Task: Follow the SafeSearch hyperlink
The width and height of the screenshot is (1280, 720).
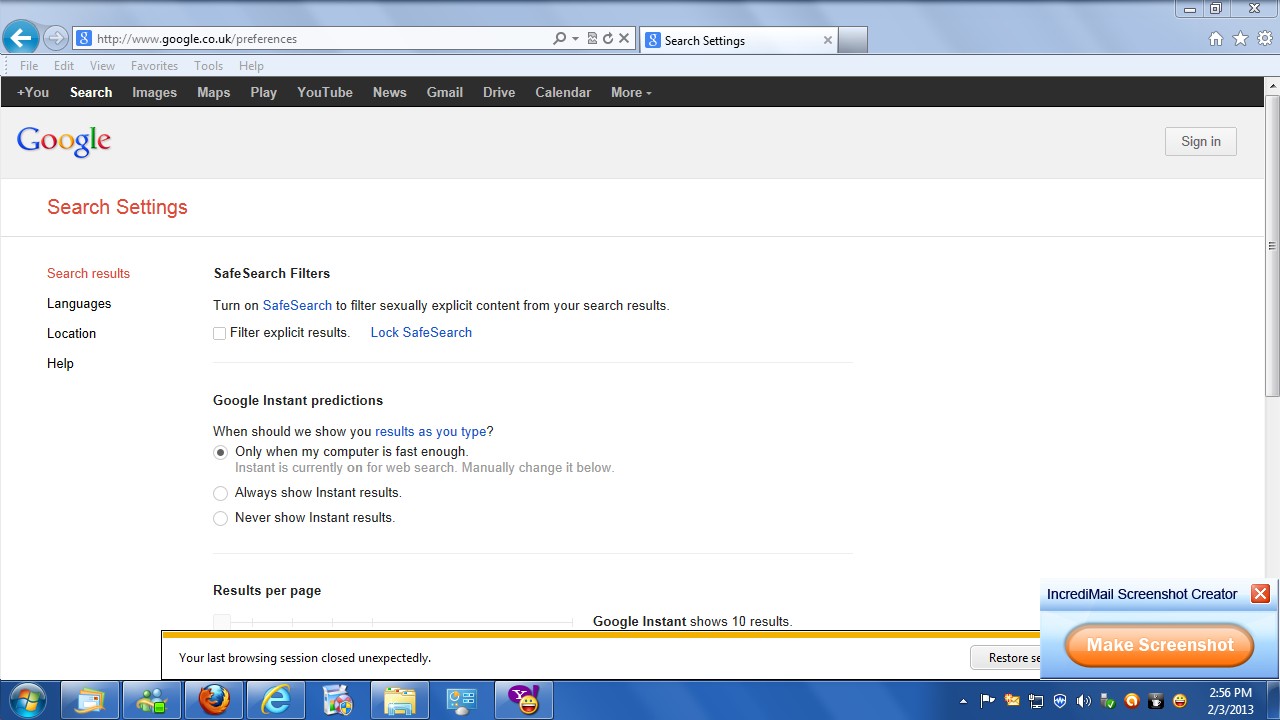Action: click(297, 305)
